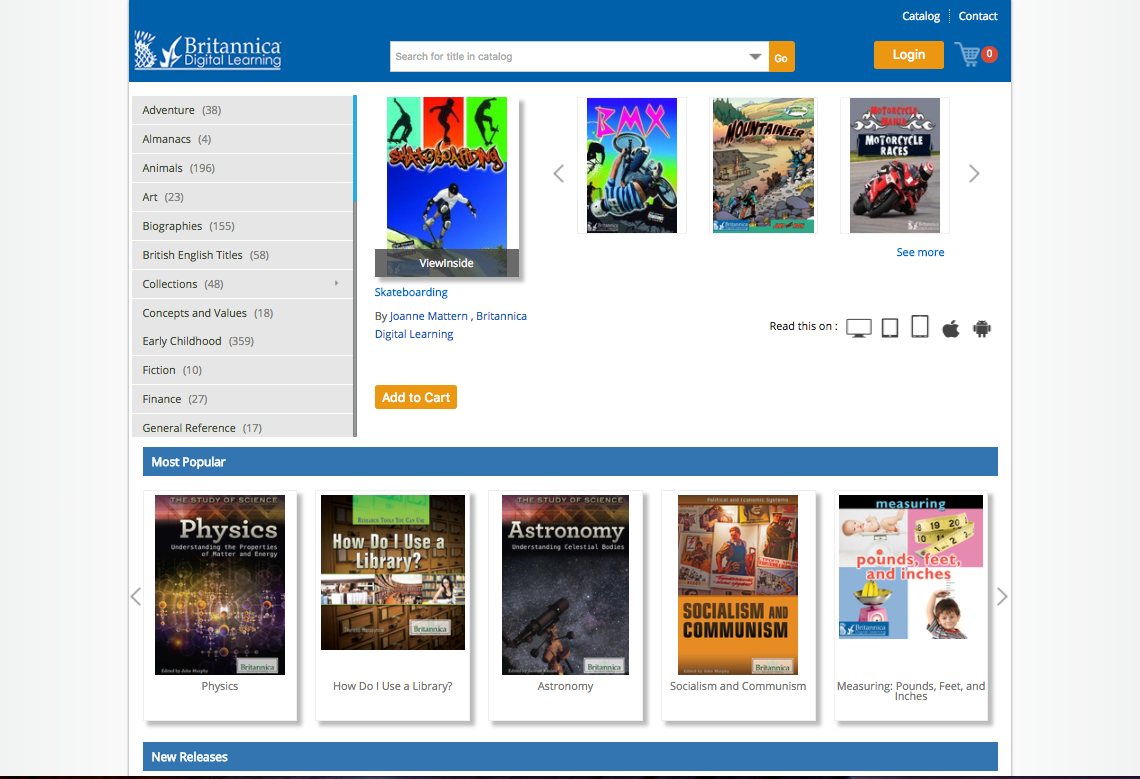Open British English Titles category

click(x=242, y=255)
